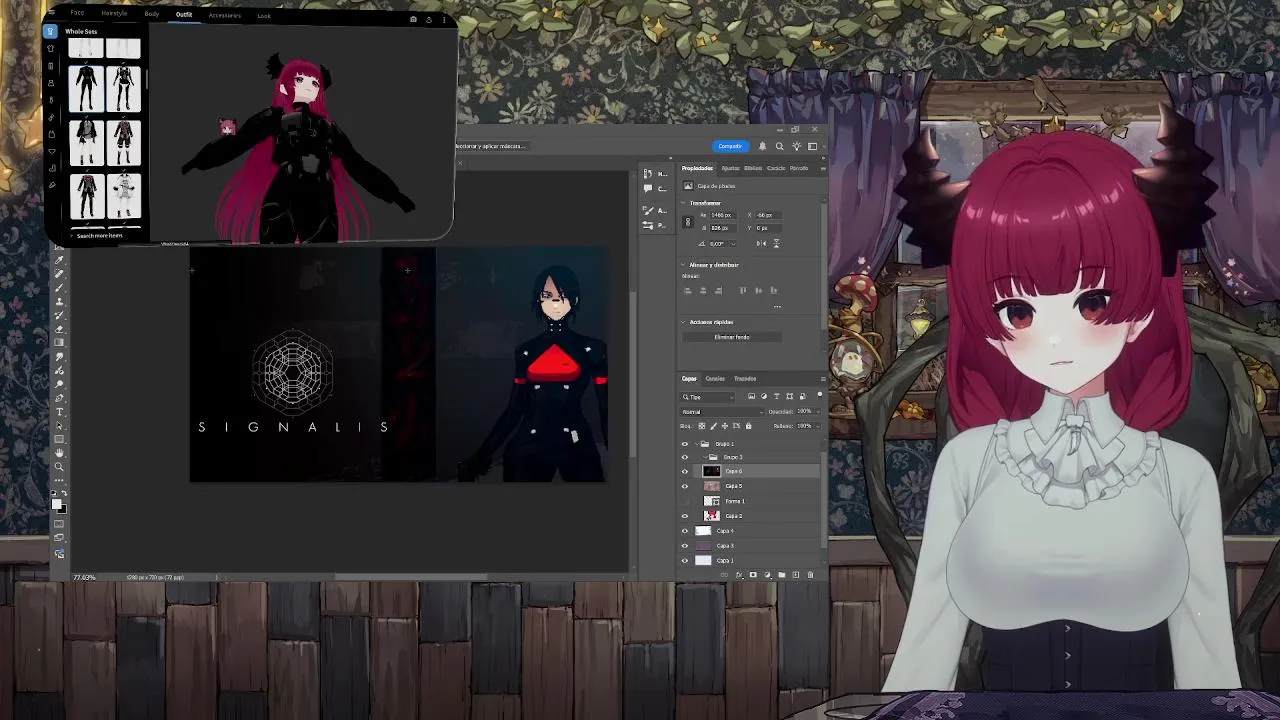This screenshot has height=720, width=1280.
Task: Collapse the Grupo 1 layer group arrow
Action: [x=695, y=444]
